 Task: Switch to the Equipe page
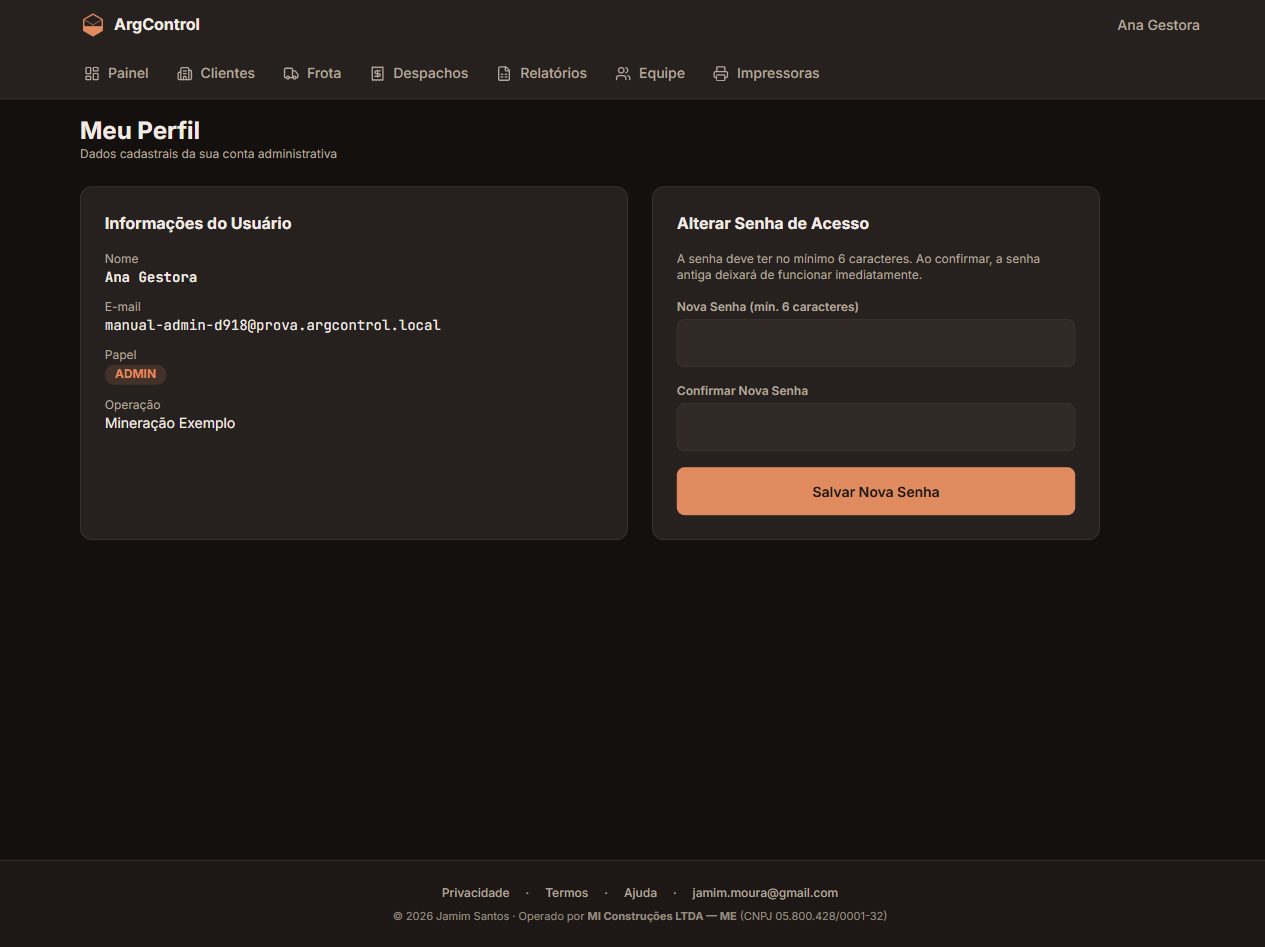click(x=650, y=74)
